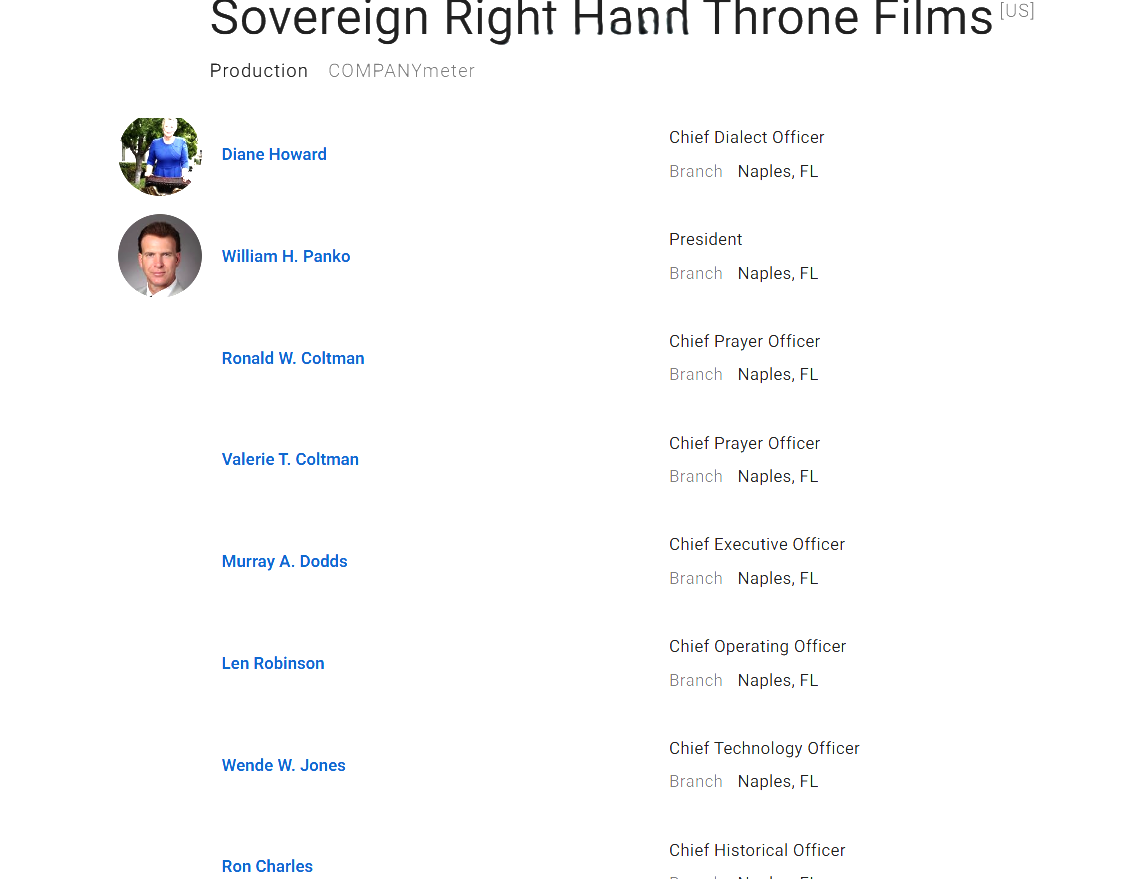Click the Sovereign Right Hand Throne Films title
This screenshot has height=879, width=1138.
[601, 18]
